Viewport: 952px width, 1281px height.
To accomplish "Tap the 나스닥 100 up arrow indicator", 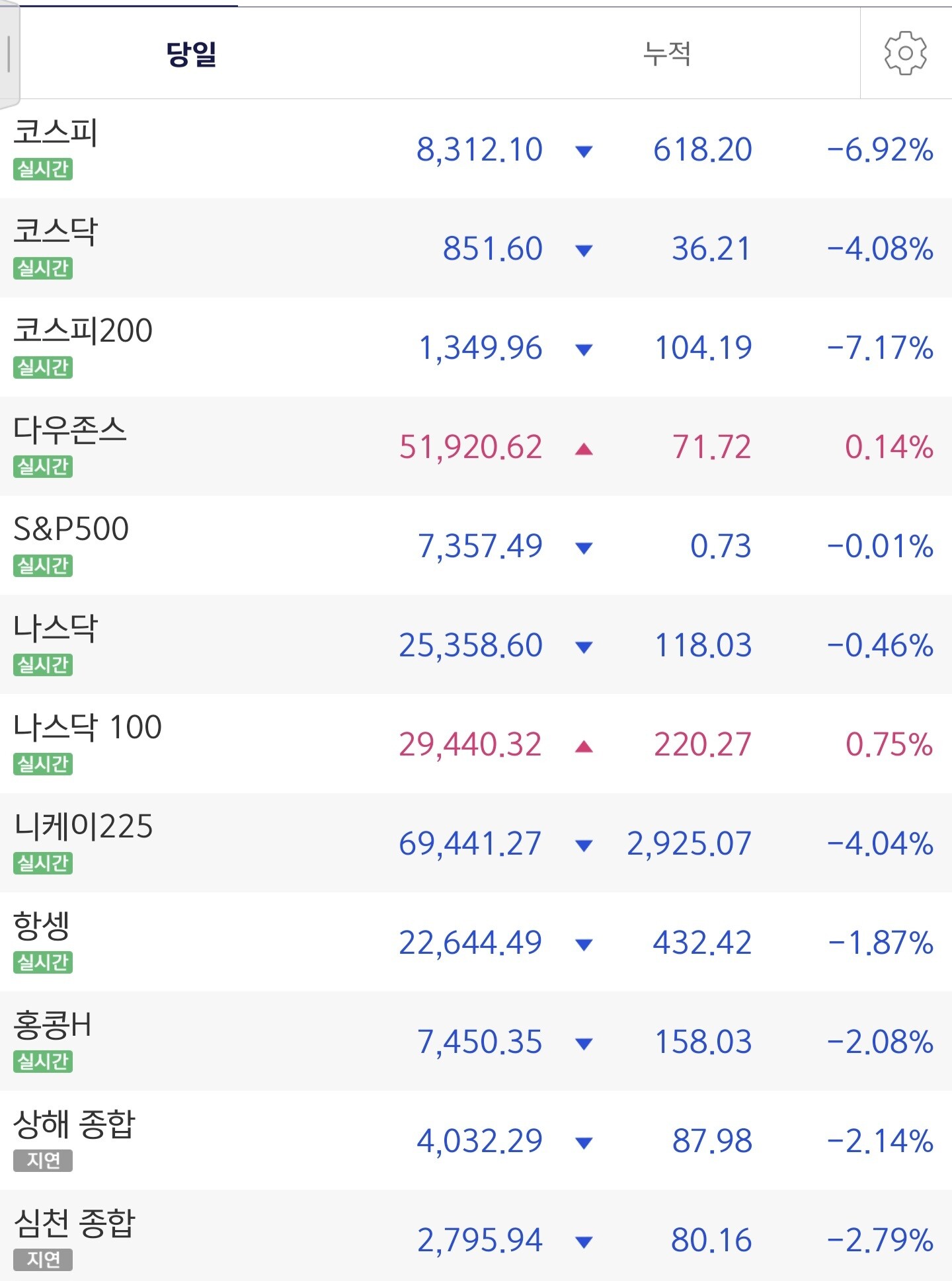I will [584, 747].
